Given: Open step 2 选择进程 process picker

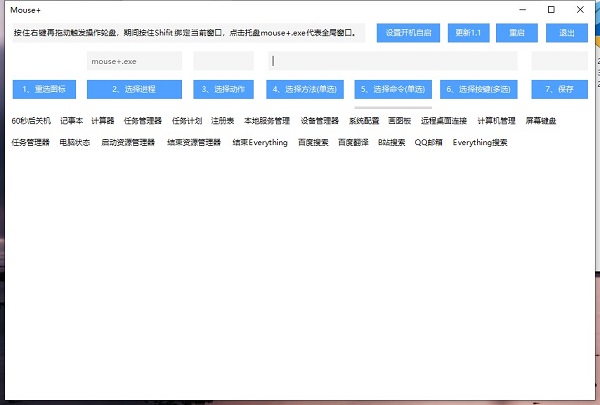Looking at the screenshot, I should click(134, 89).
